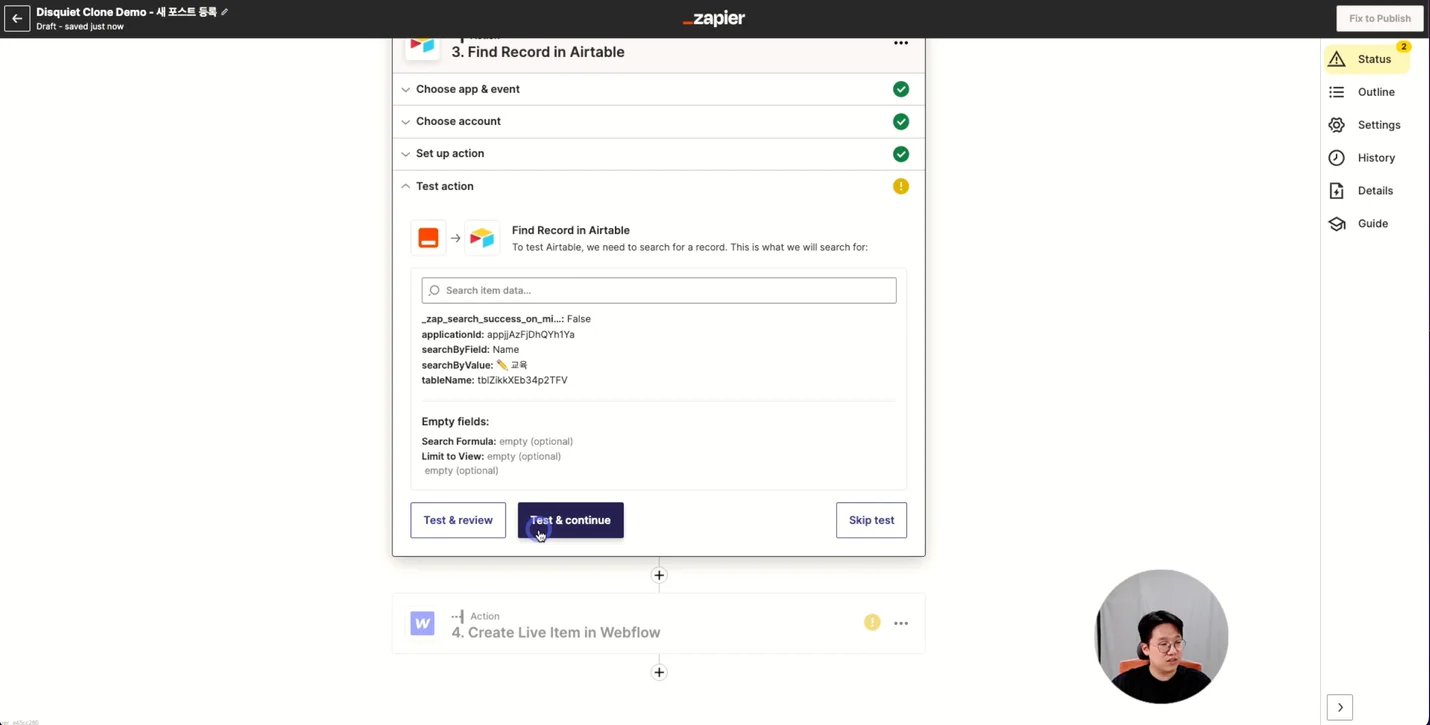Open the Zapier logo home link

click(714, 18)
